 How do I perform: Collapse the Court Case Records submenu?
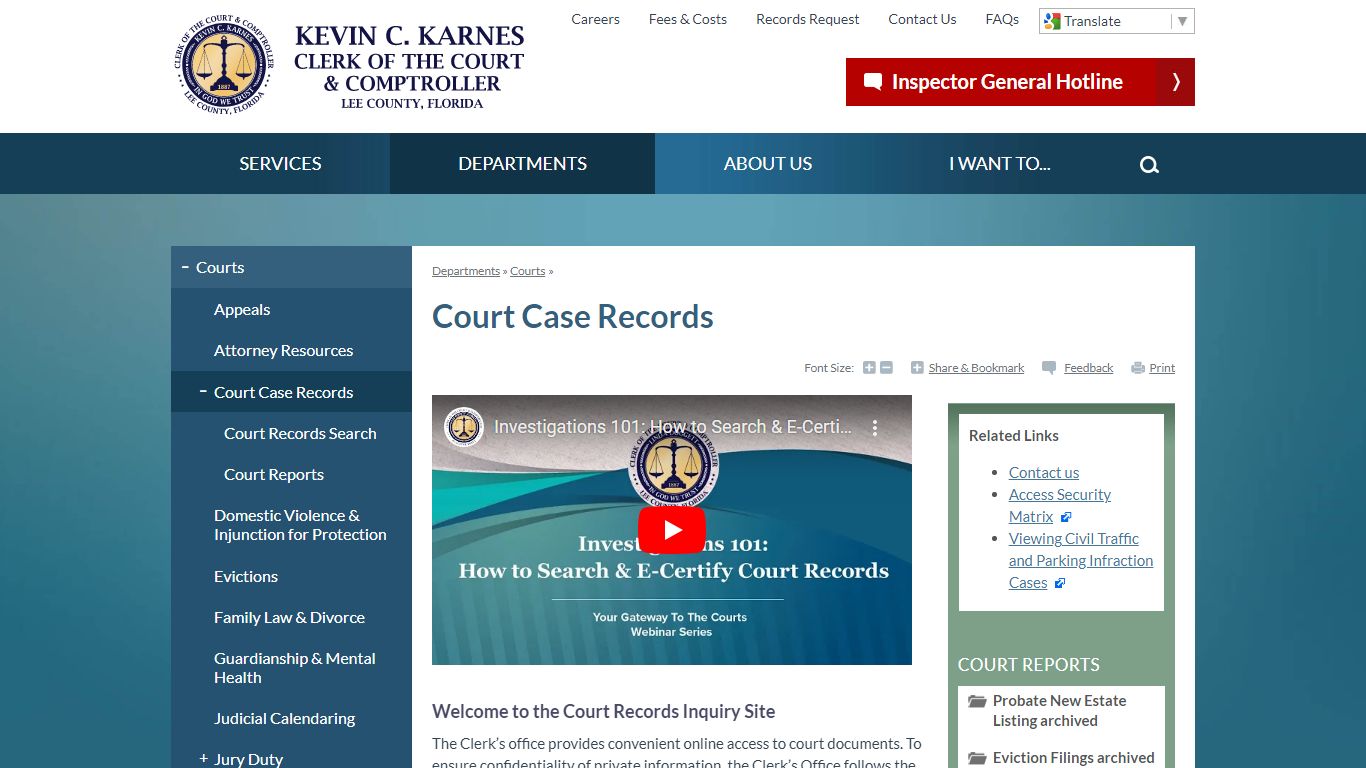pyautogui.click(x=203, y=392)
